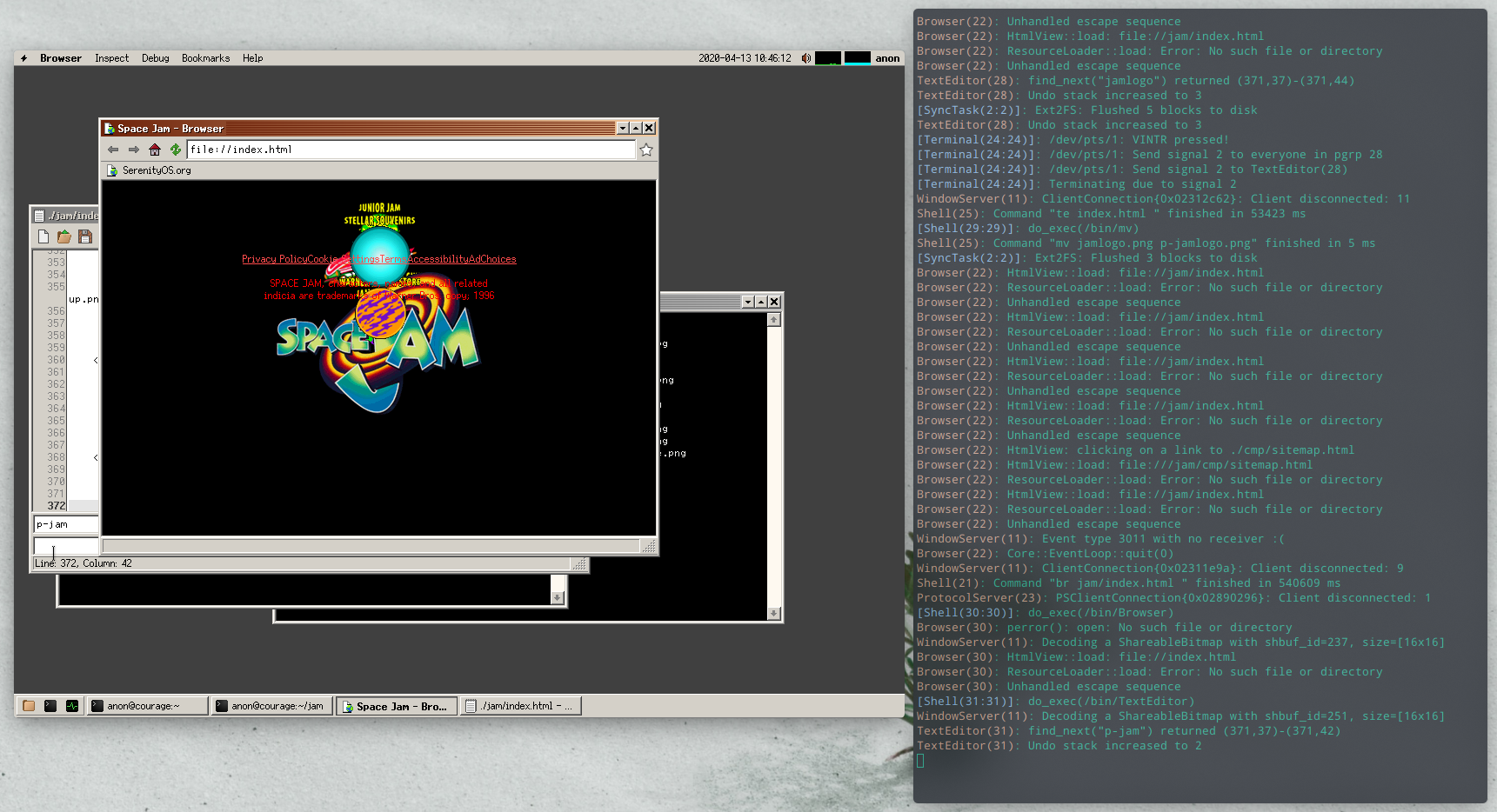The image size is (1497, 812).
Task: Mute audio with the menubar speaker icon
Action: click(x=806, y=58)
